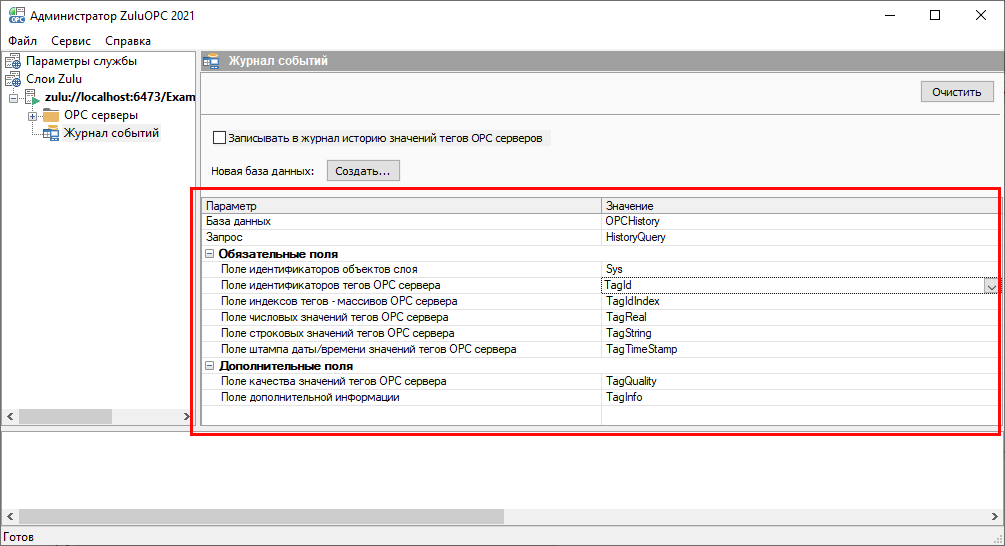Click the Создать... database button
Viewport: 1005px width, 546px height.
point(363,171)
